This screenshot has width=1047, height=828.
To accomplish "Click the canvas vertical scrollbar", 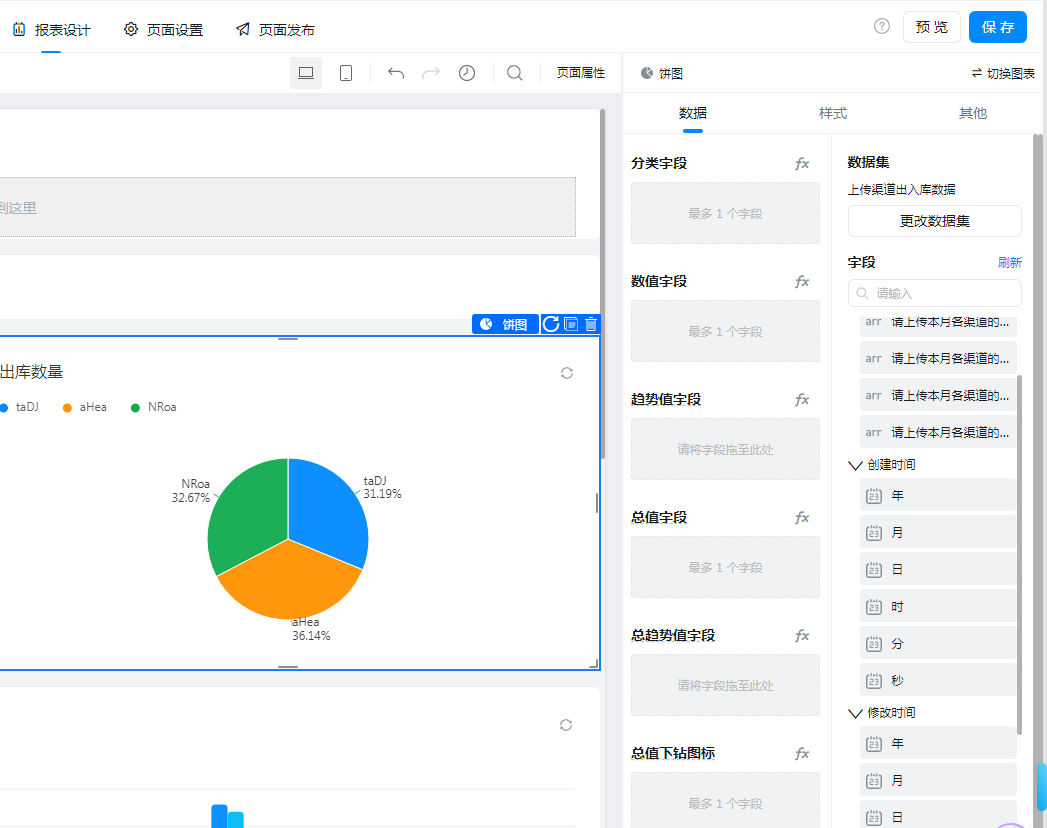I will pyautogui.click(x=602, y=284).
